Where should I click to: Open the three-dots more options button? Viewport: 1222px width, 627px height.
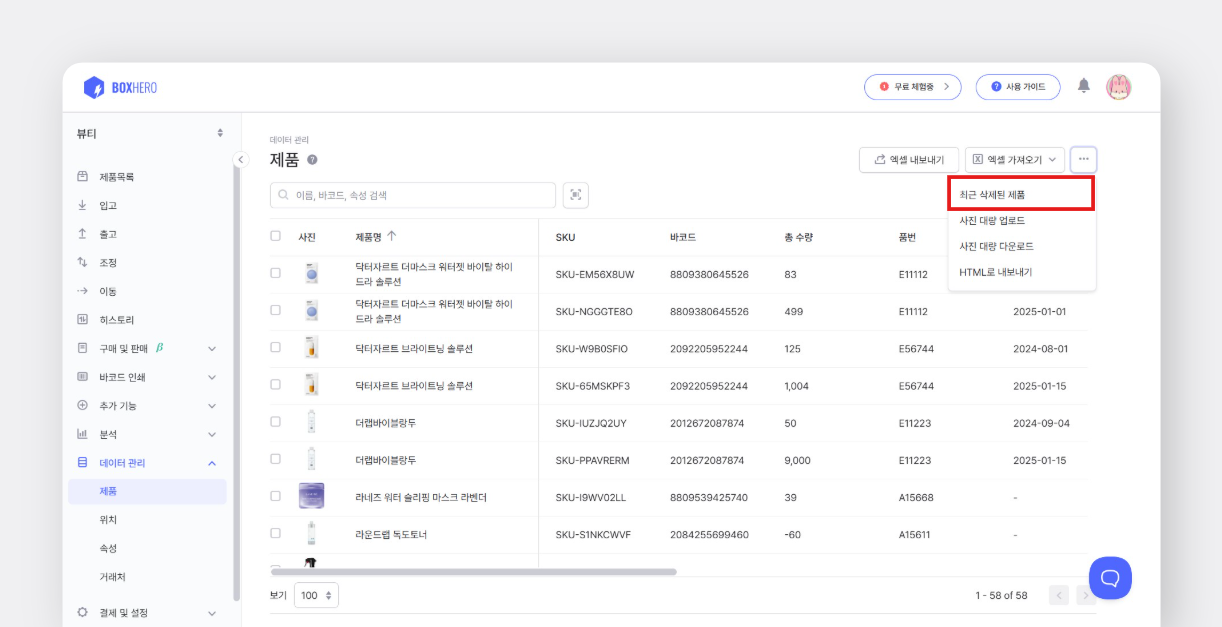pos(1083,160)
